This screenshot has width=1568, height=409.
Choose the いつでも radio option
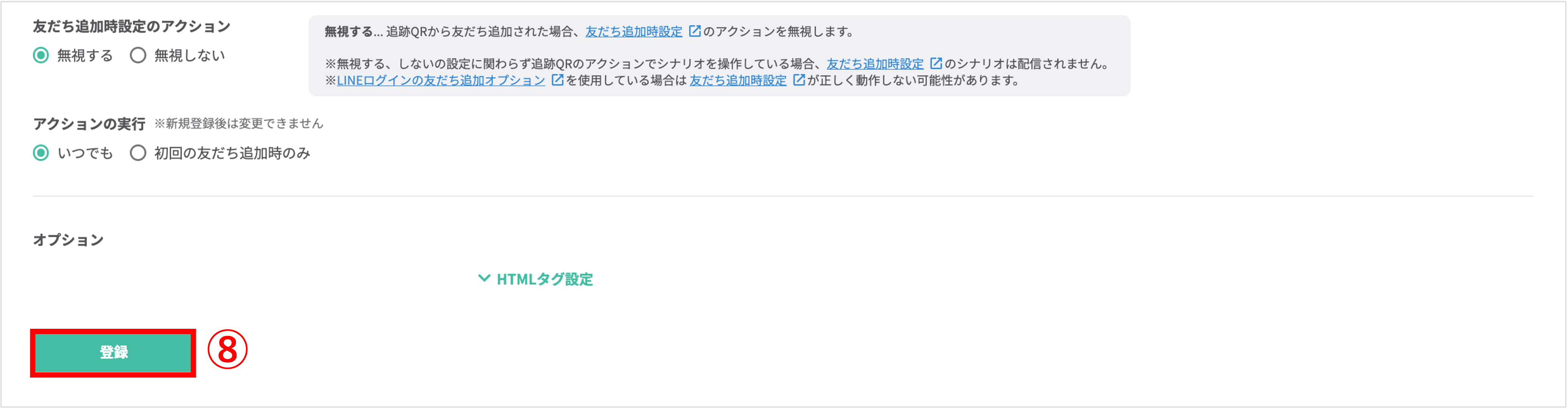click(41, 153)
